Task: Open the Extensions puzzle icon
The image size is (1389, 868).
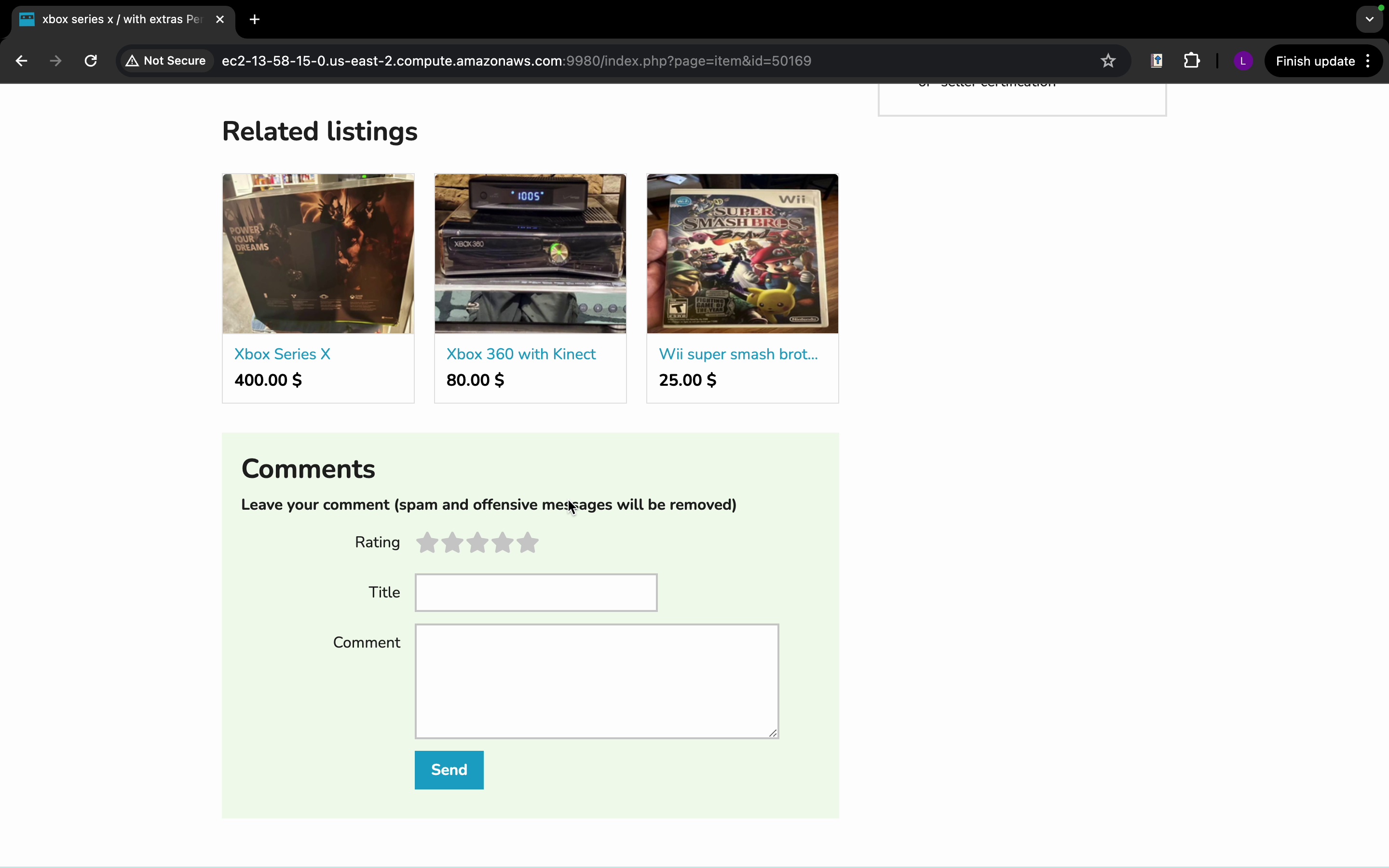Action: click(x=1192, y=61)
